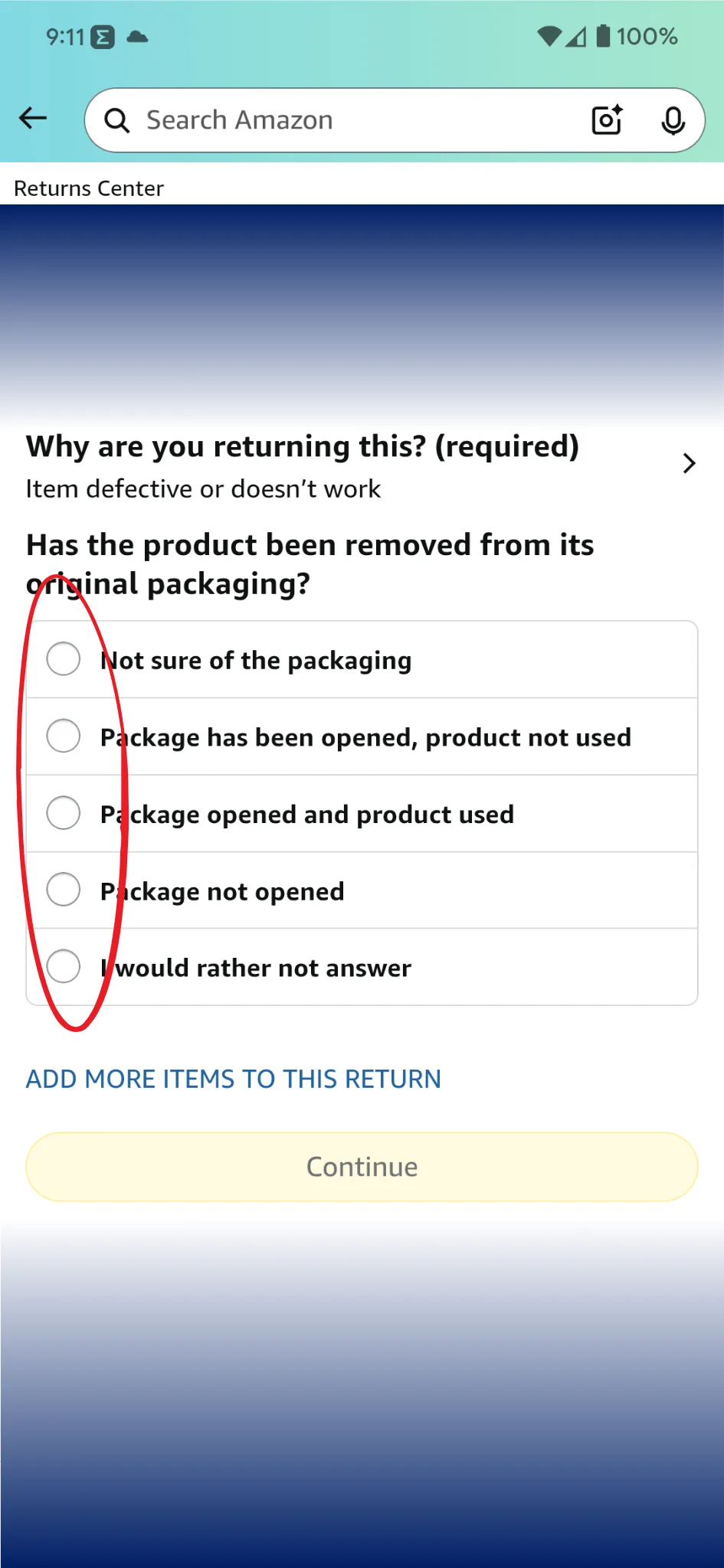
Task: Tap "Item defective or doesn't work" reason
Action: (x=203, y=488)
